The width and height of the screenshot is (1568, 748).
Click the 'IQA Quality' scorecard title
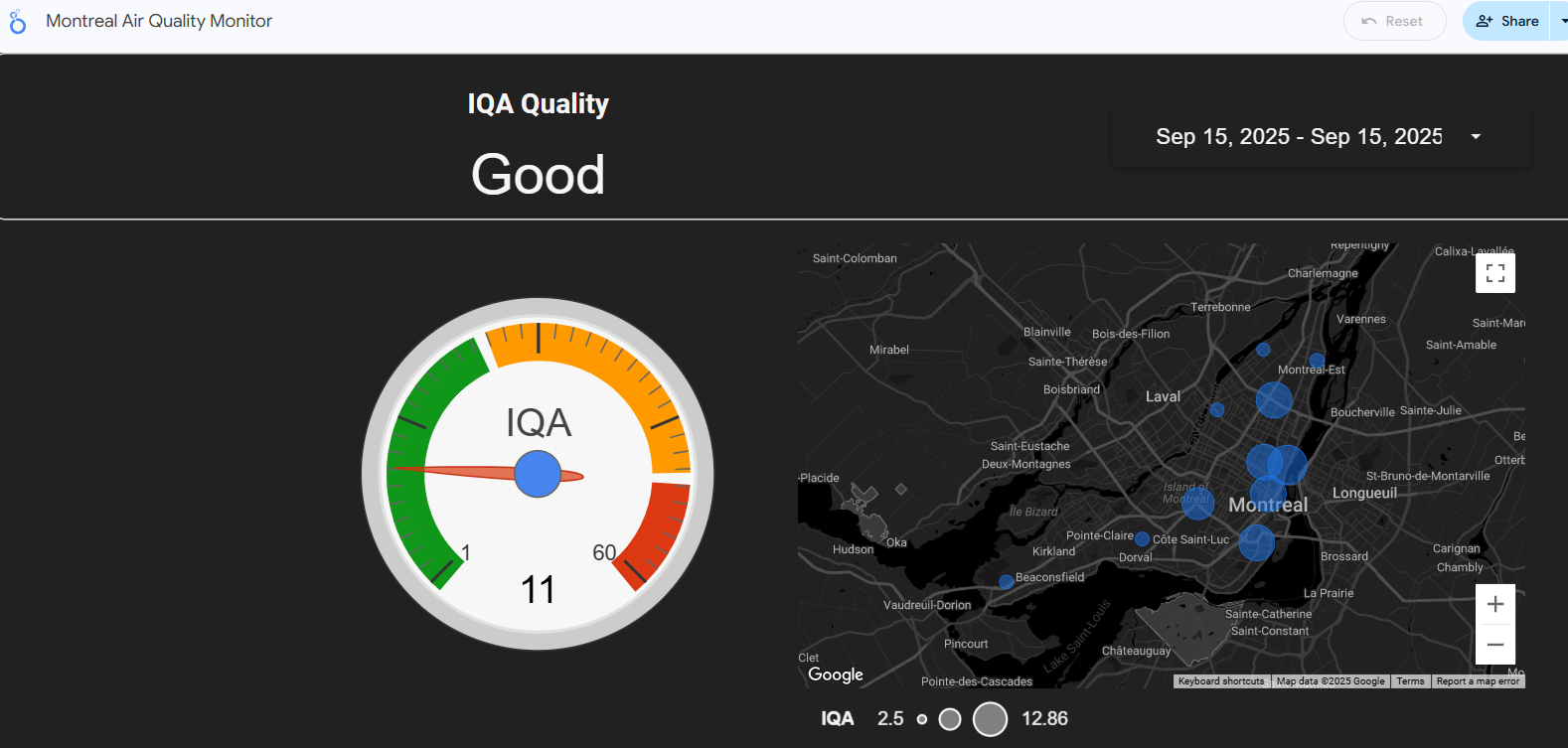[538, 104]
